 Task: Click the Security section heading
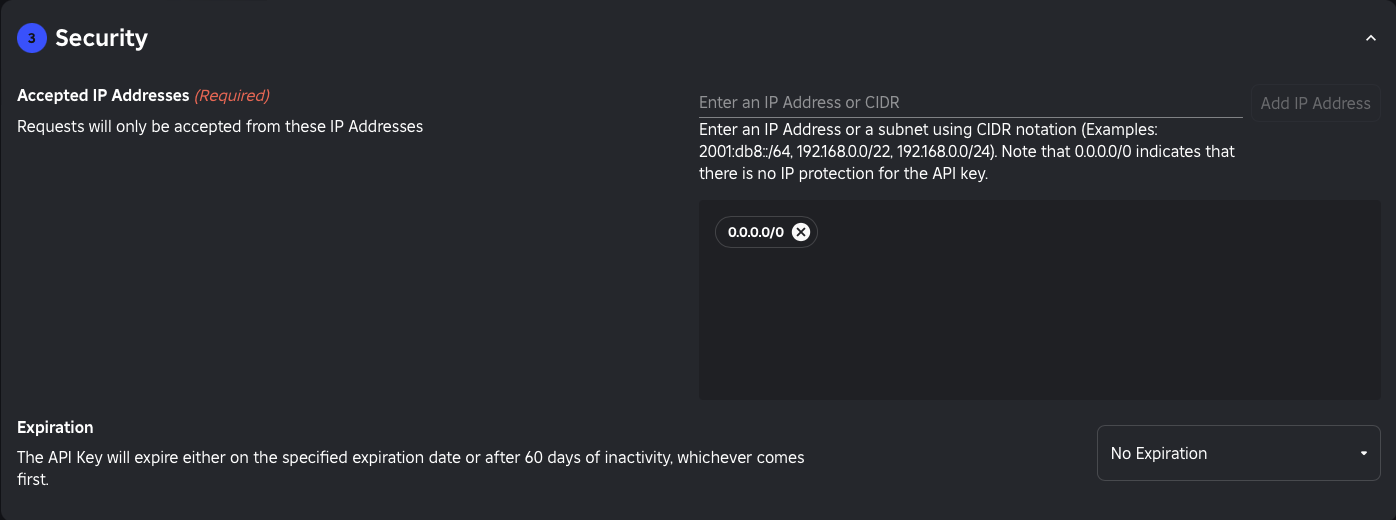[101, 39]
